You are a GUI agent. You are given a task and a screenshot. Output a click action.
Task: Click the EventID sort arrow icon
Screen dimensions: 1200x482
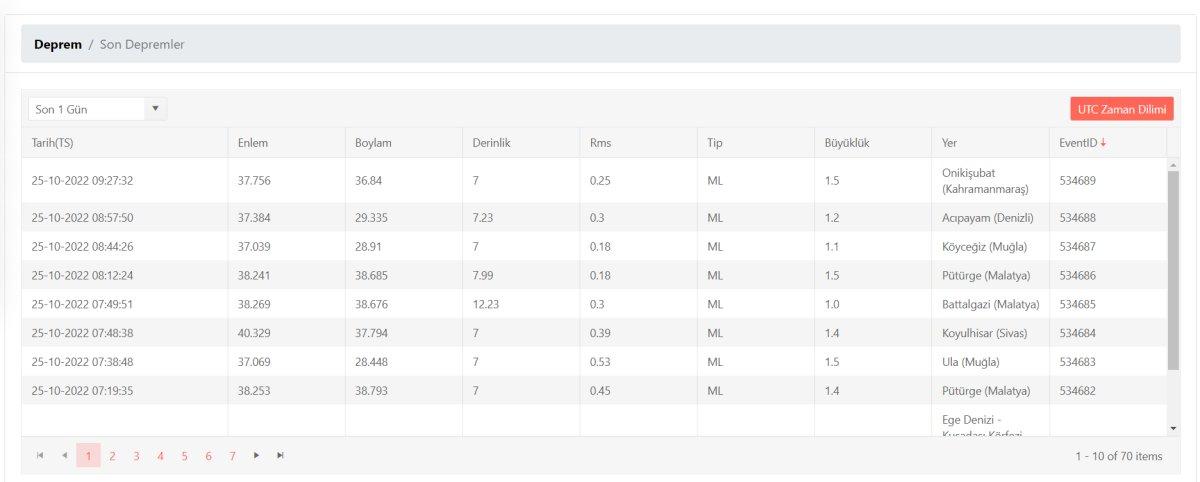click(x=1103, y=143)
